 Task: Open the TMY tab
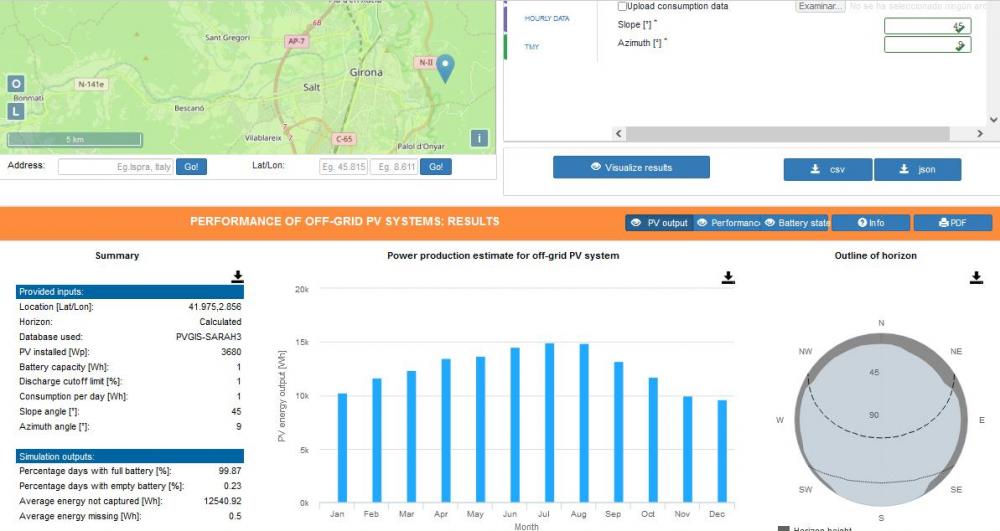click(532, 47)
